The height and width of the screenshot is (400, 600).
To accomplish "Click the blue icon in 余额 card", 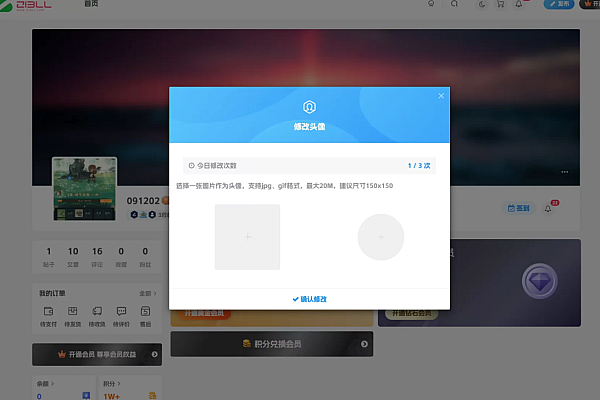I will pos(86,396).
